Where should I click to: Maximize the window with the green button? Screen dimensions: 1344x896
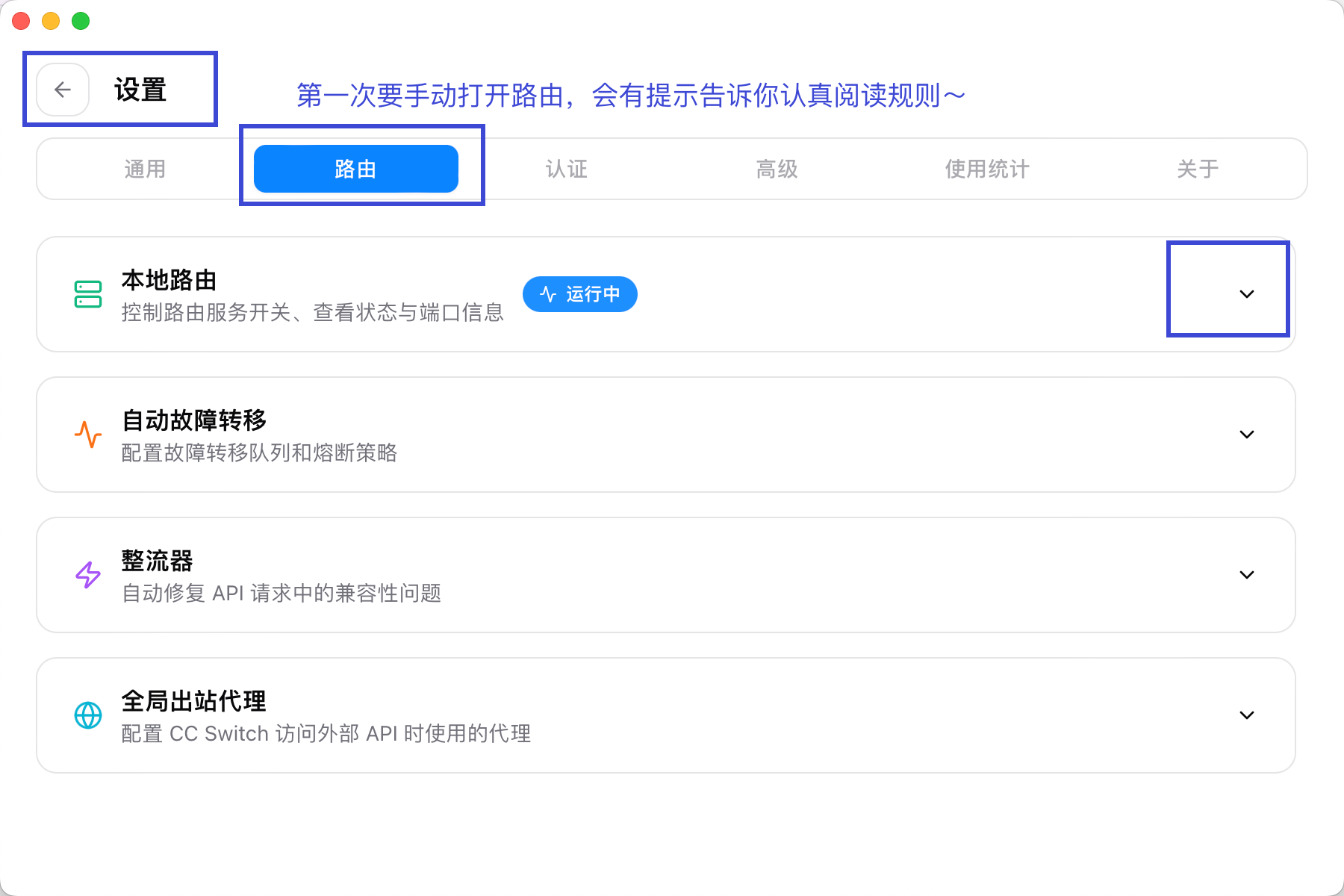tap(81, 21)
